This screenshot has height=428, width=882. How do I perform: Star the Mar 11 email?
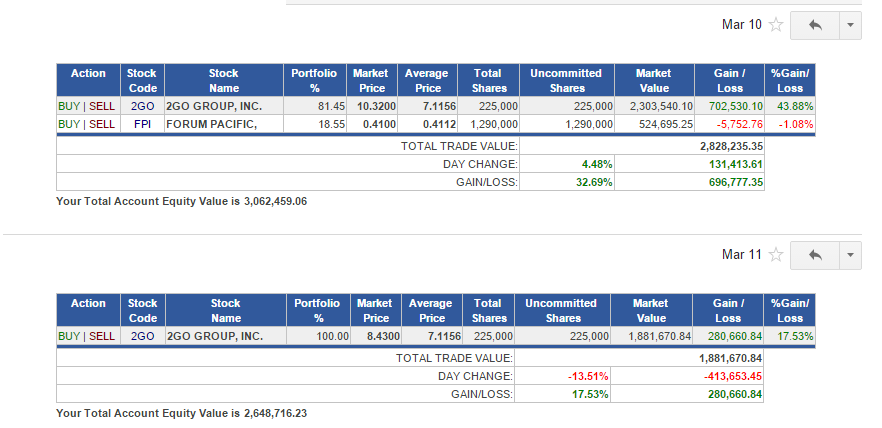click(x=776, y=255)
